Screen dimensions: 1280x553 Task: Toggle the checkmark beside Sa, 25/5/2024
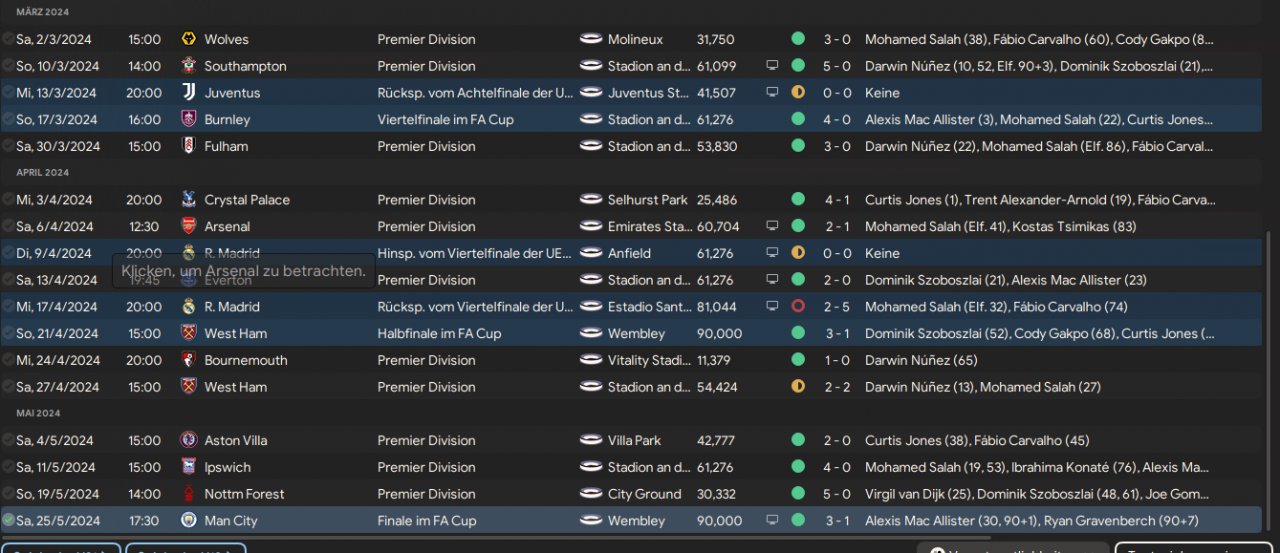point(9,521)
